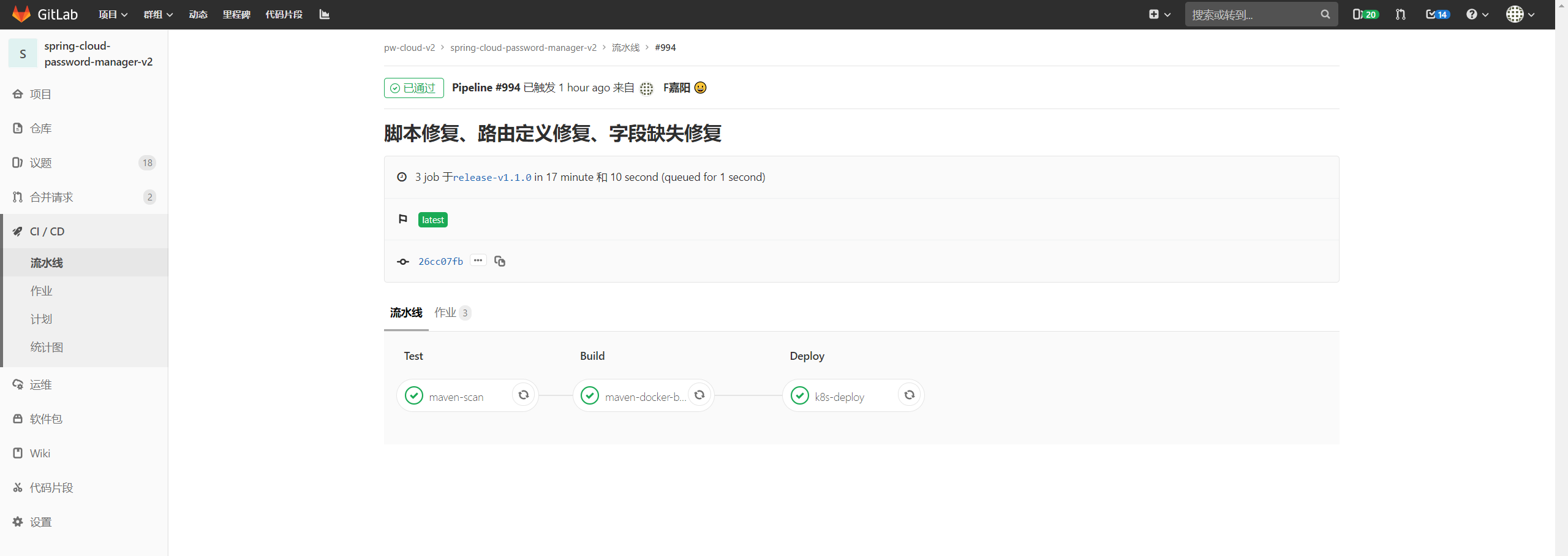Viewport: 1568px width, 556px height.
Task: Expand the commit message ellipsis button
Action: (x=478, y=261)
